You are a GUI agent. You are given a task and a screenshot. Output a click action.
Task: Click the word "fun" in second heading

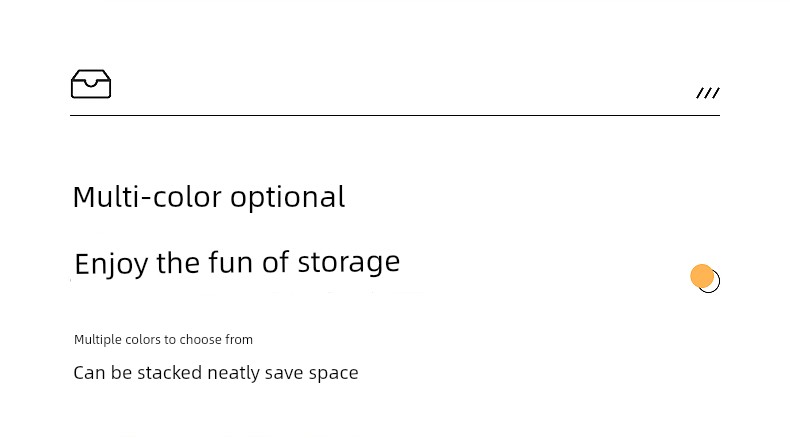click(x=231, y=262)
